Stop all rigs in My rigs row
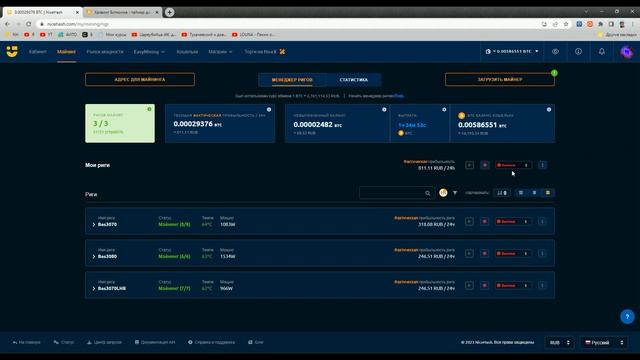640x360 pixels. pos(484,165)
